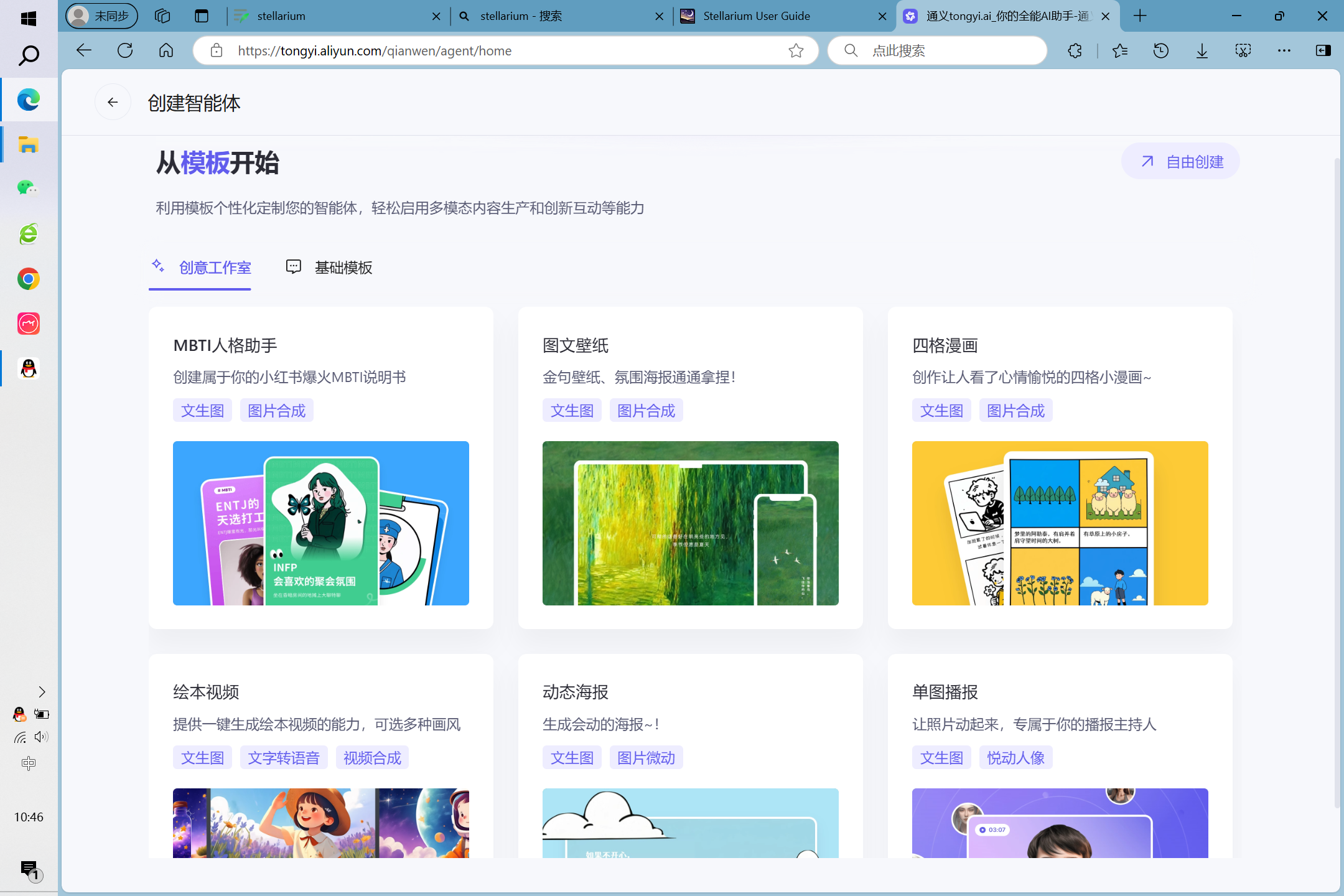Click the 四格漫画 preview image
Image resolution: width=1344 pixels, height=896 pixels.
coord(1060,523)
